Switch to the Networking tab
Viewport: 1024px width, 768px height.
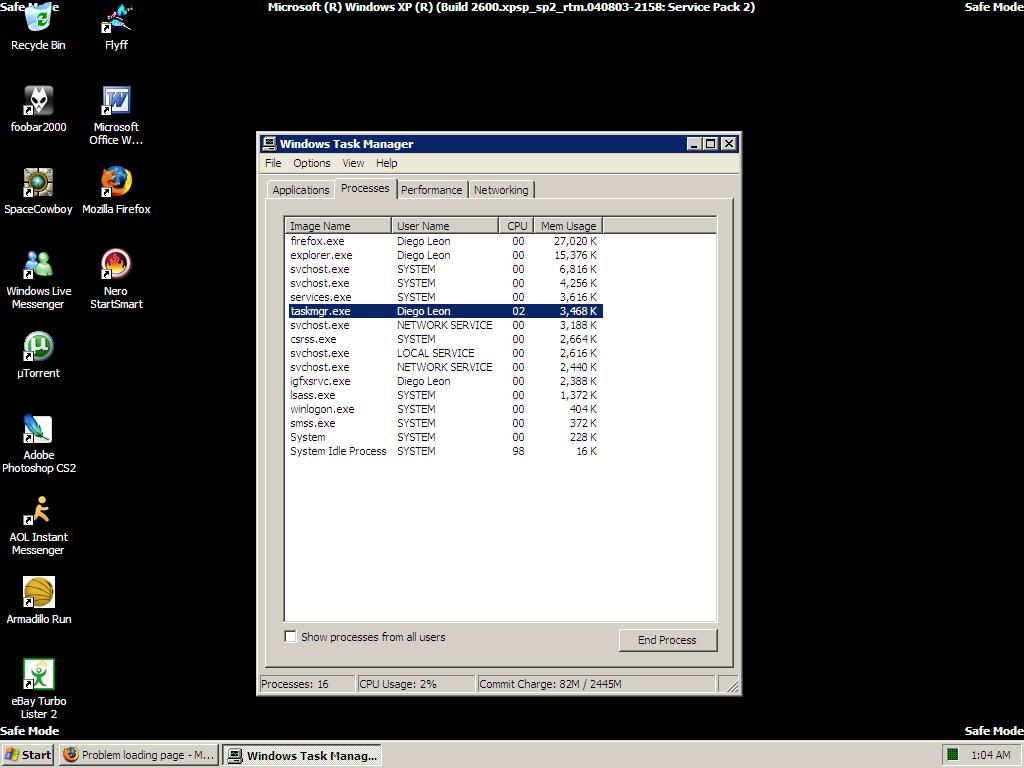(x=501, y=190)
